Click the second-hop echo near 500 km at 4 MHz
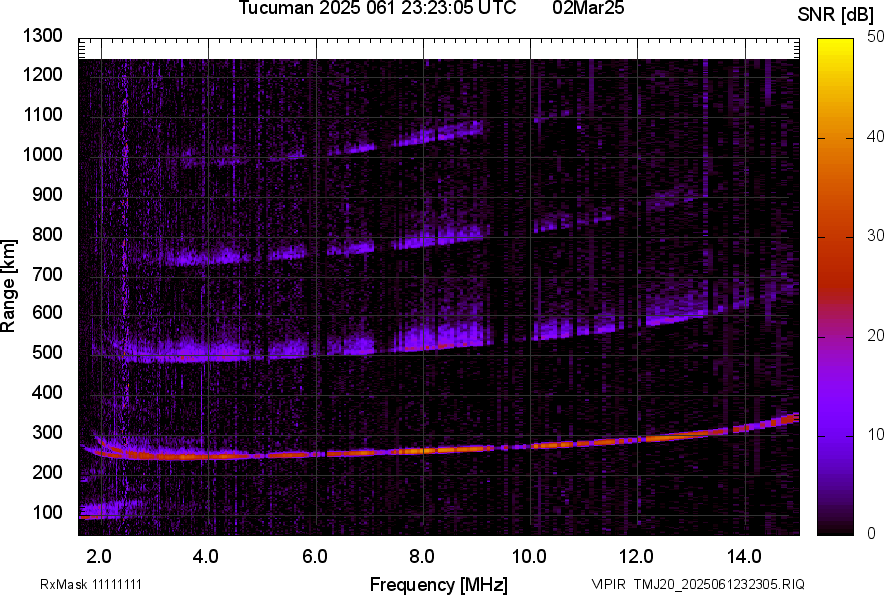The width and height of the screenshot is (884, 595). click(x=207, y=352)
